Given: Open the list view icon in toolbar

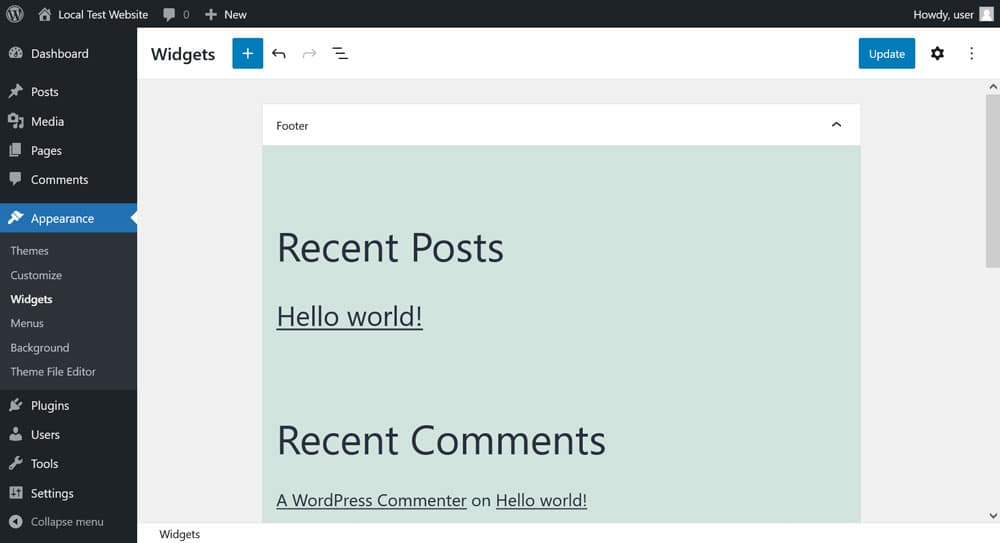Looking at the screenshot, I should 340,54.
